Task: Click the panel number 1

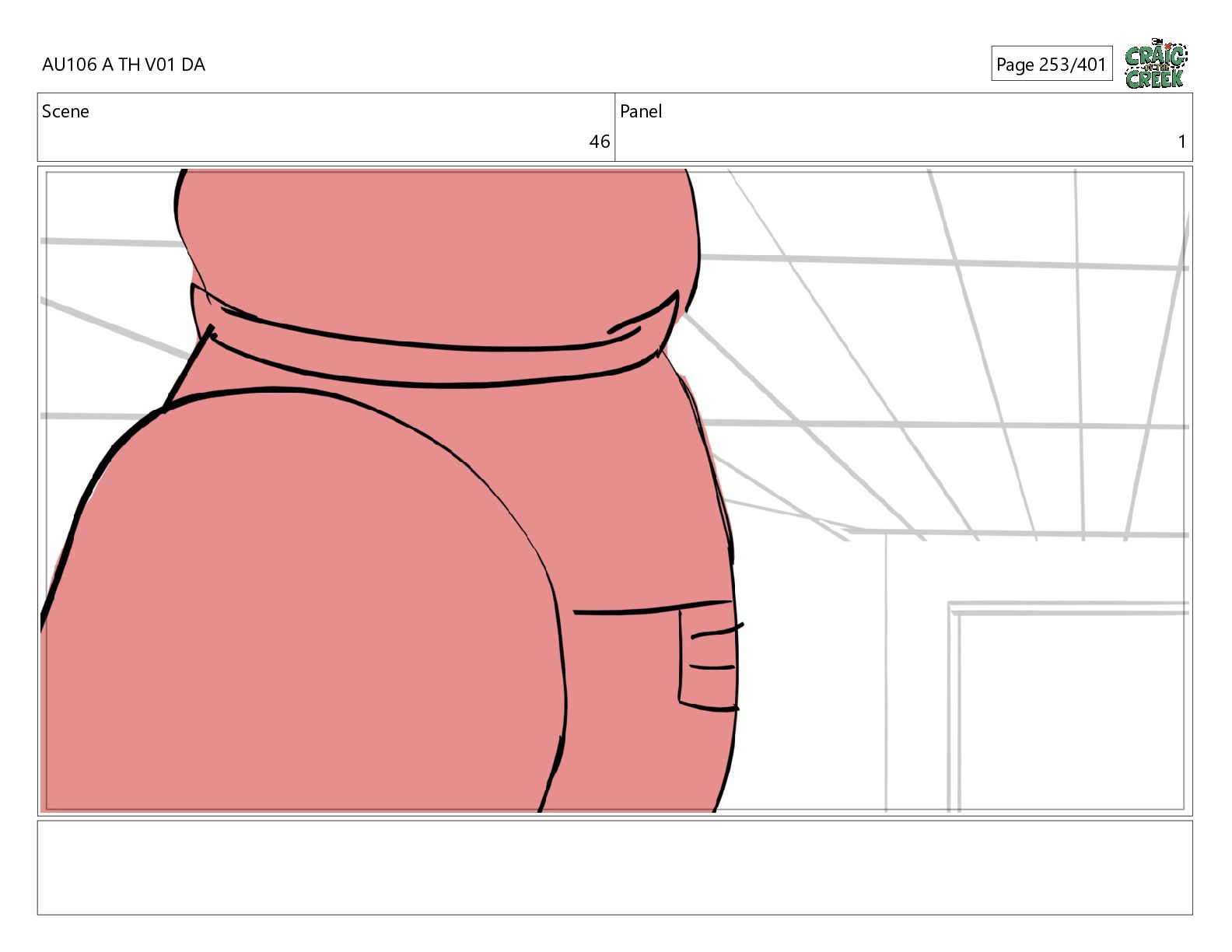Action: 1181,142
